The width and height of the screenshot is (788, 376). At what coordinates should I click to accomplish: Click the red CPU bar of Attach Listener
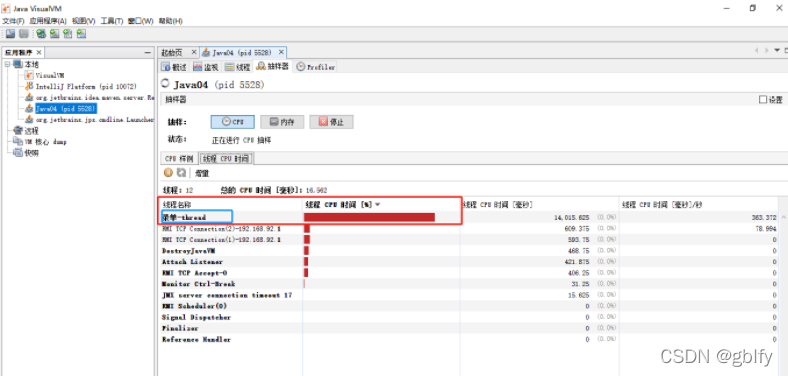click(306, 261)
